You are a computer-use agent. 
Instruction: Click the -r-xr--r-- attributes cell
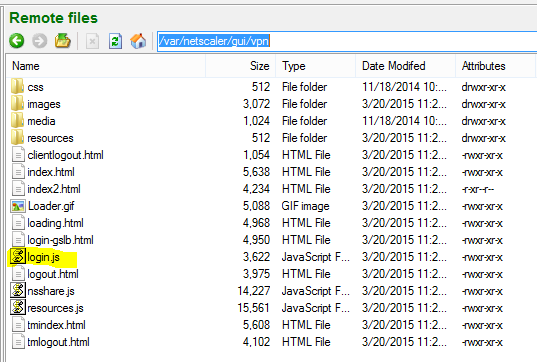tap(477, 189)
